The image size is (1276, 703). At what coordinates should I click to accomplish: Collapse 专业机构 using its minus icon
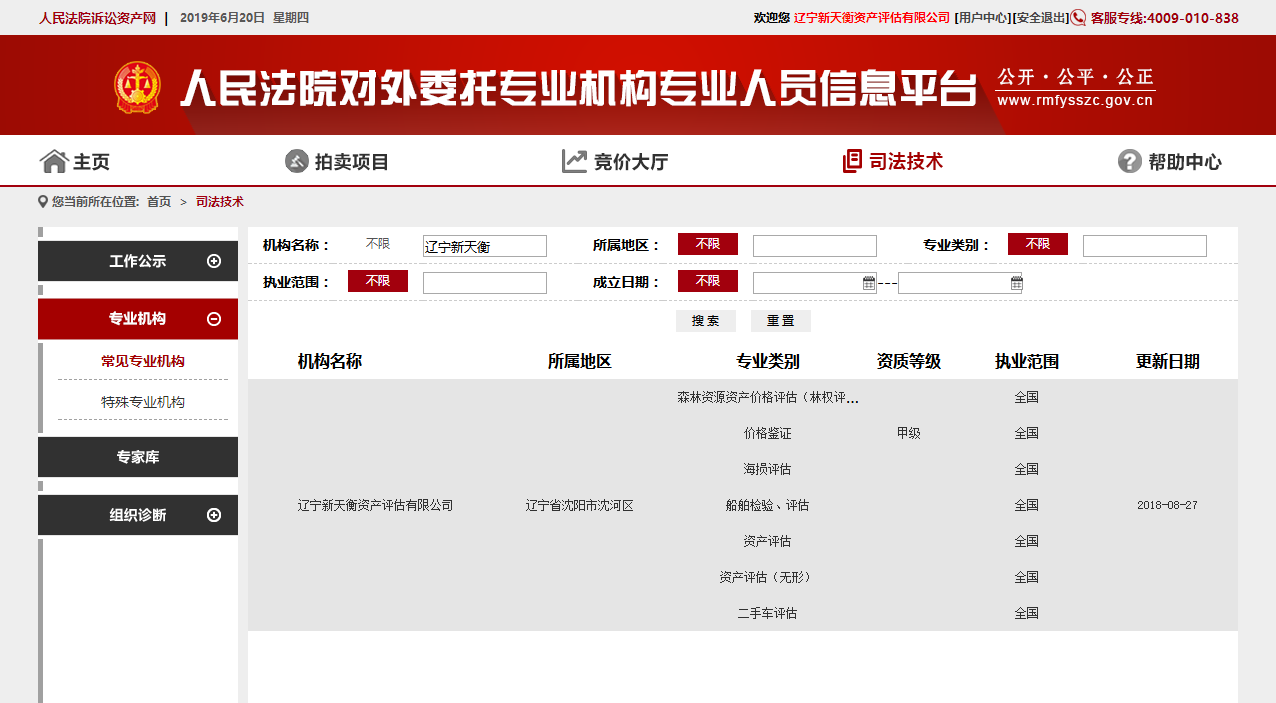[x=214, y=319]
